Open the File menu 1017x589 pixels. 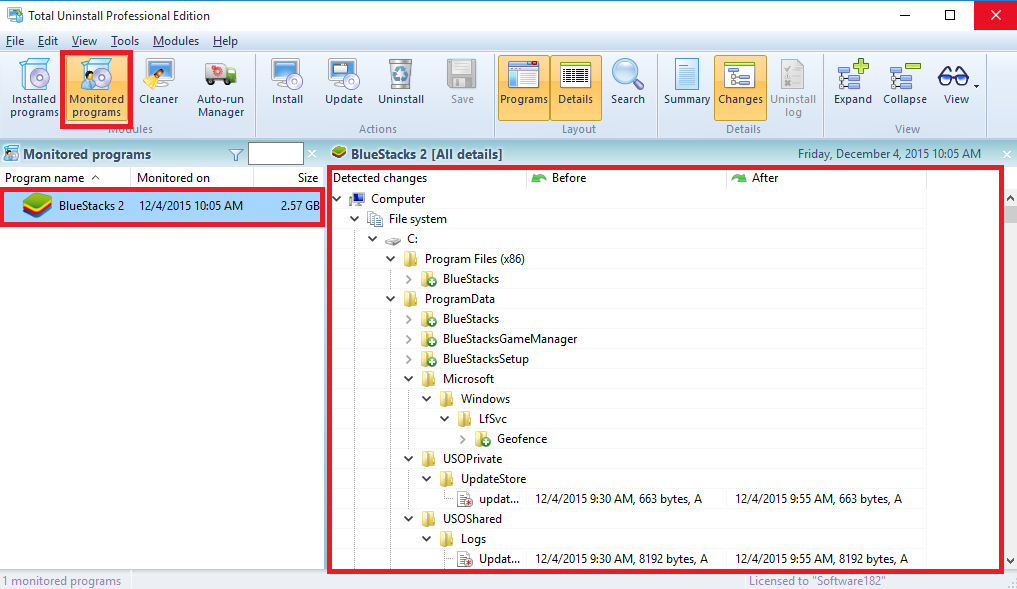15,41
